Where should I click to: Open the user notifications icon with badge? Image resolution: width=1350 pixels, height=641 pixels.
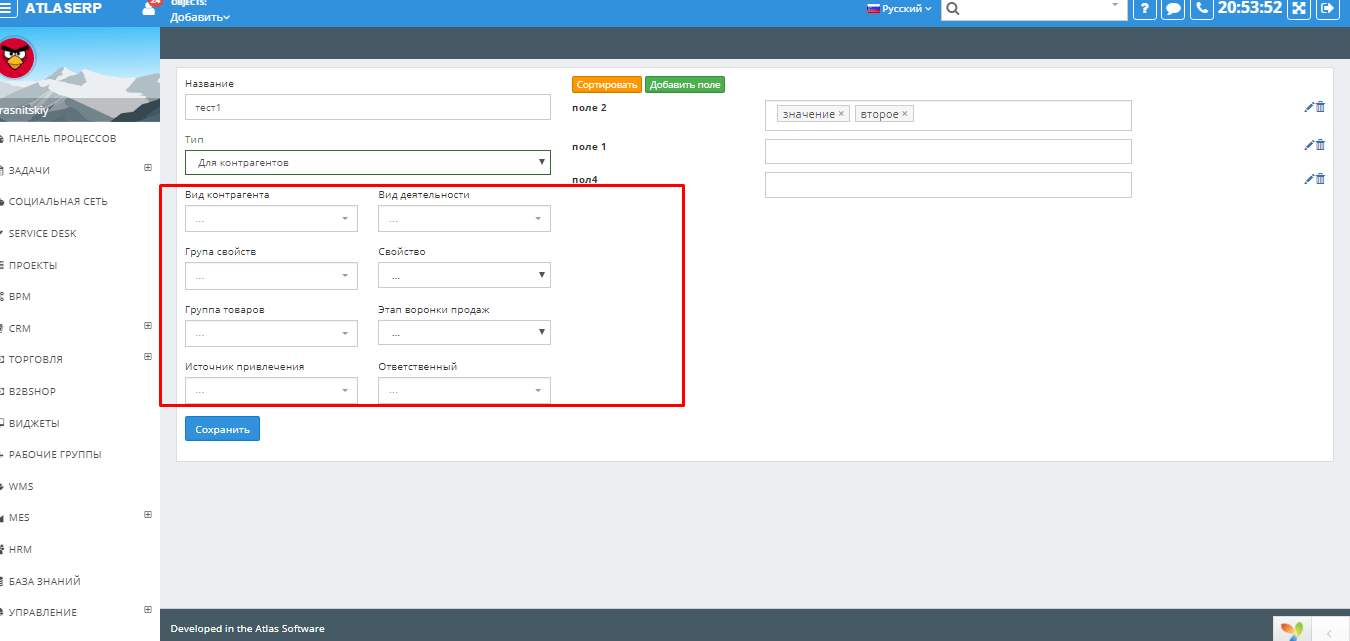click(x=150, y=7)
